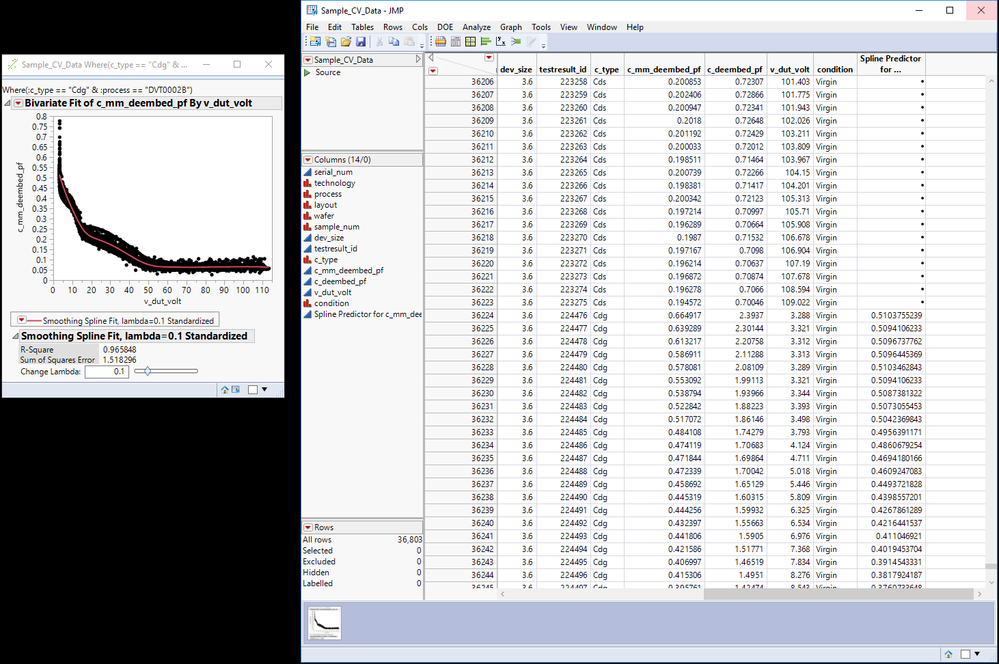
Task: Click the c_type nominal column icon
Action: (x=308, y=259)
